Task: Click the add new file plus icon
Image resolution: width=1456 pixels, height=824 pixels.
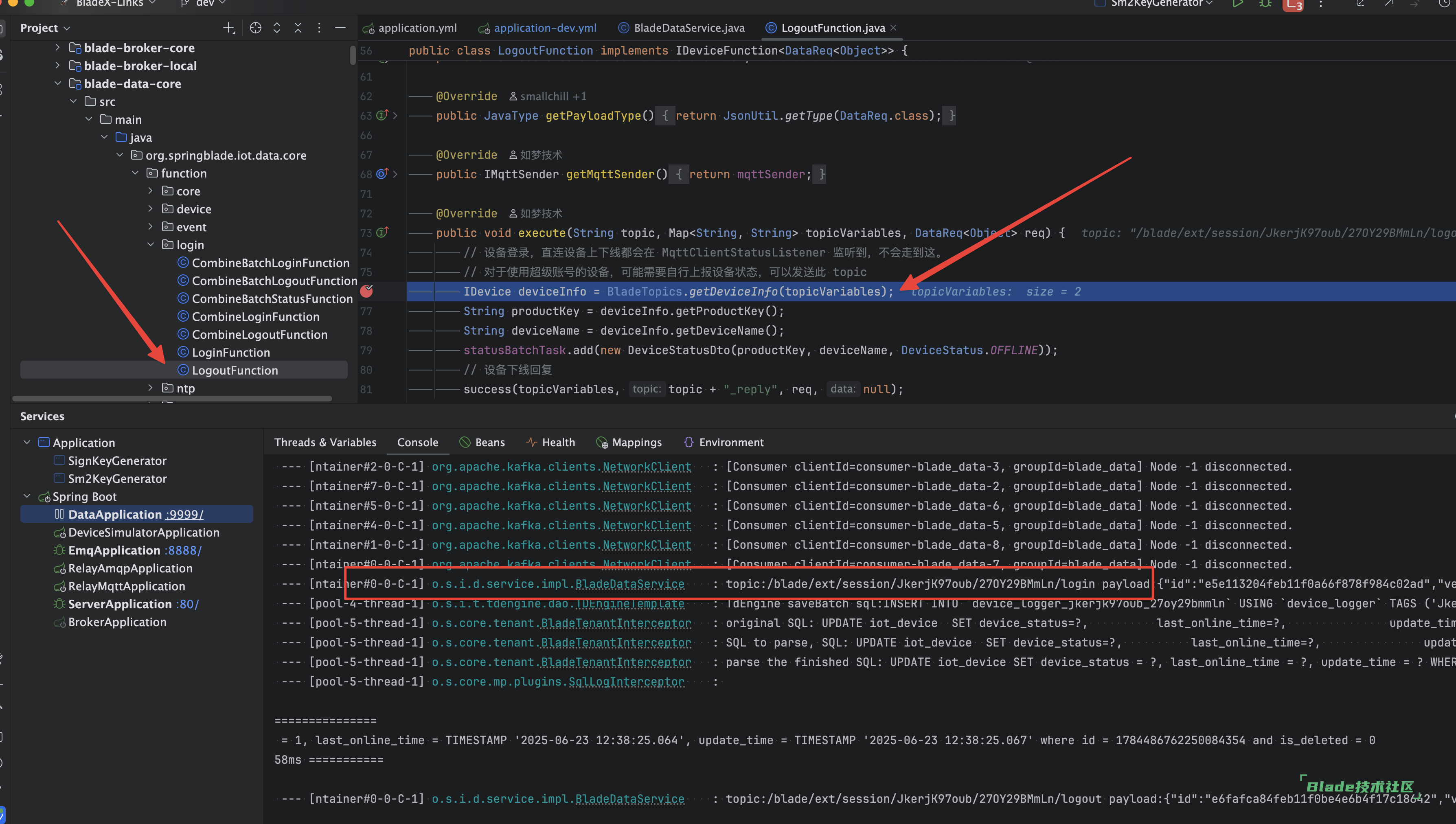Action: tap(228, 28)
